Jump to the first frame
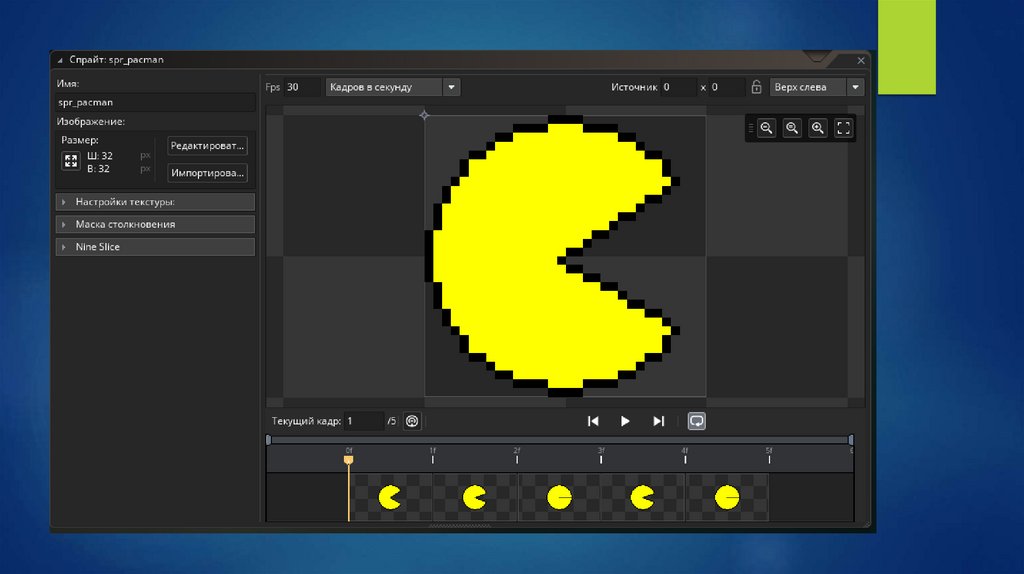Viewport: 1024px width, 574px height. (593, 421)
